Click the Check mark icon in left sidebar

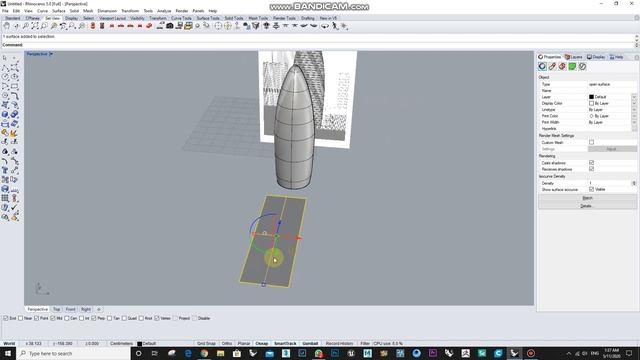point(14,208)
